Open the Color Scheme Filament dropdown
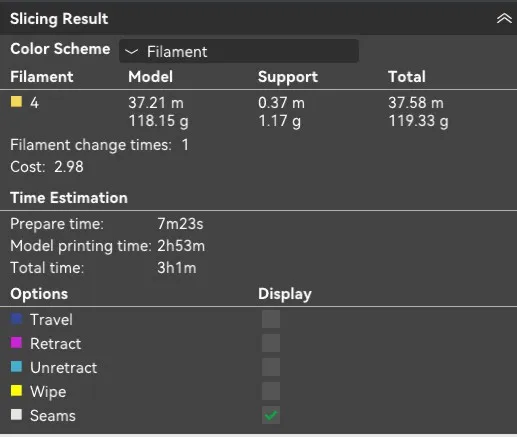 [239, 51]
